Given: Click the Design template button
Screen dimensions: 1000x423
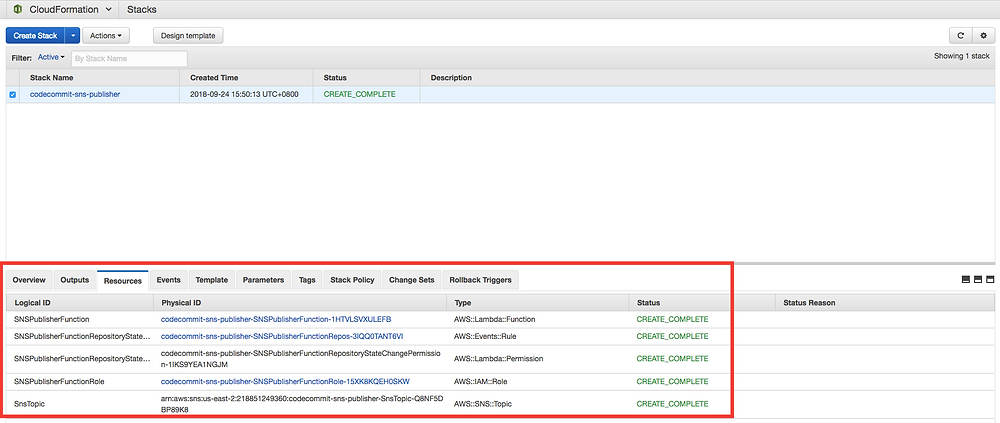Looking at the screenshot, I should click(188, 36).
